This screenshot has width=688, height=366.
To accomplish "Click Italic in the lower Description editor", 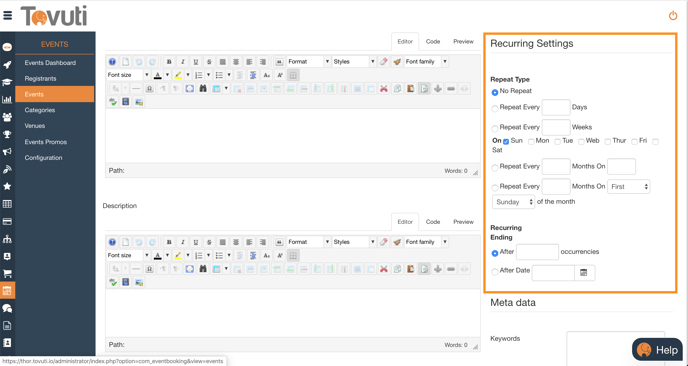I will pyautogui.click(x=183, y=242).
